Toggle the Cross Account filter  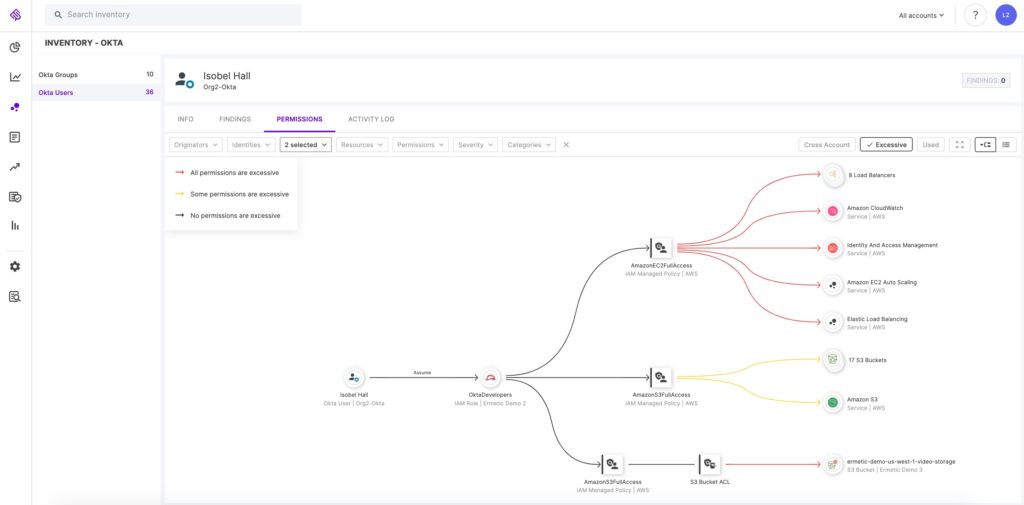click(827, 144)
